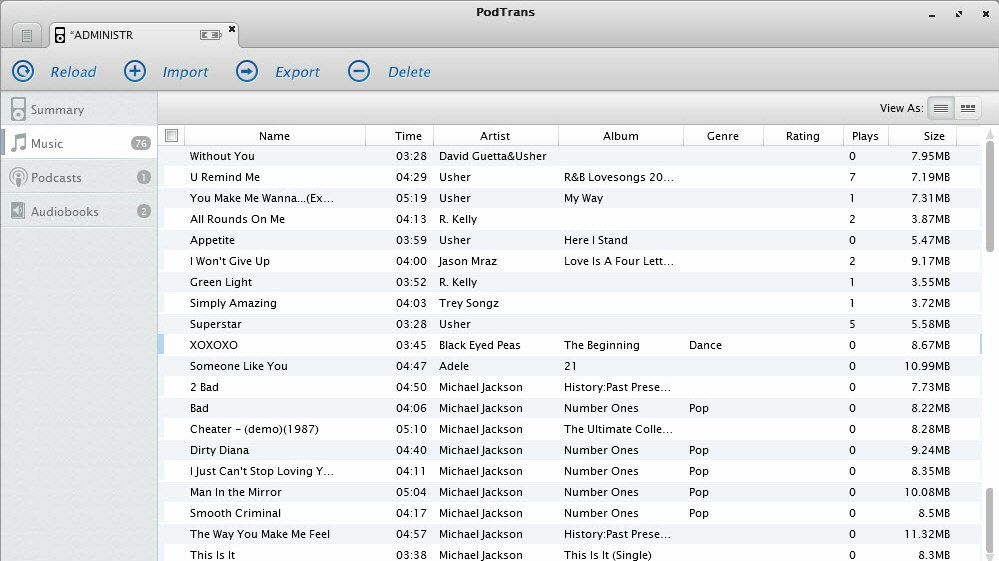Select the song All Rounds On Me
Image resolution: width=999 pixels, height=561 pixels.
[237, 219]
